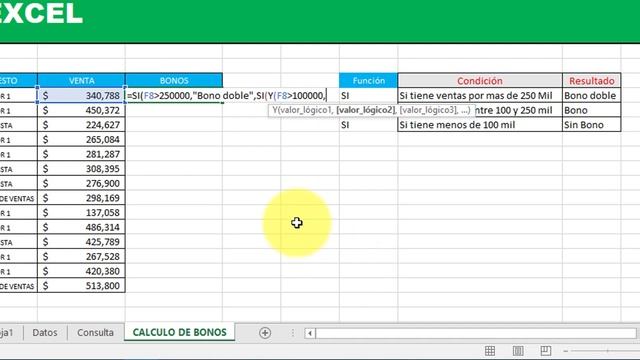
Task: Select the cell with 265,084
Action: [x=81, y=140]
